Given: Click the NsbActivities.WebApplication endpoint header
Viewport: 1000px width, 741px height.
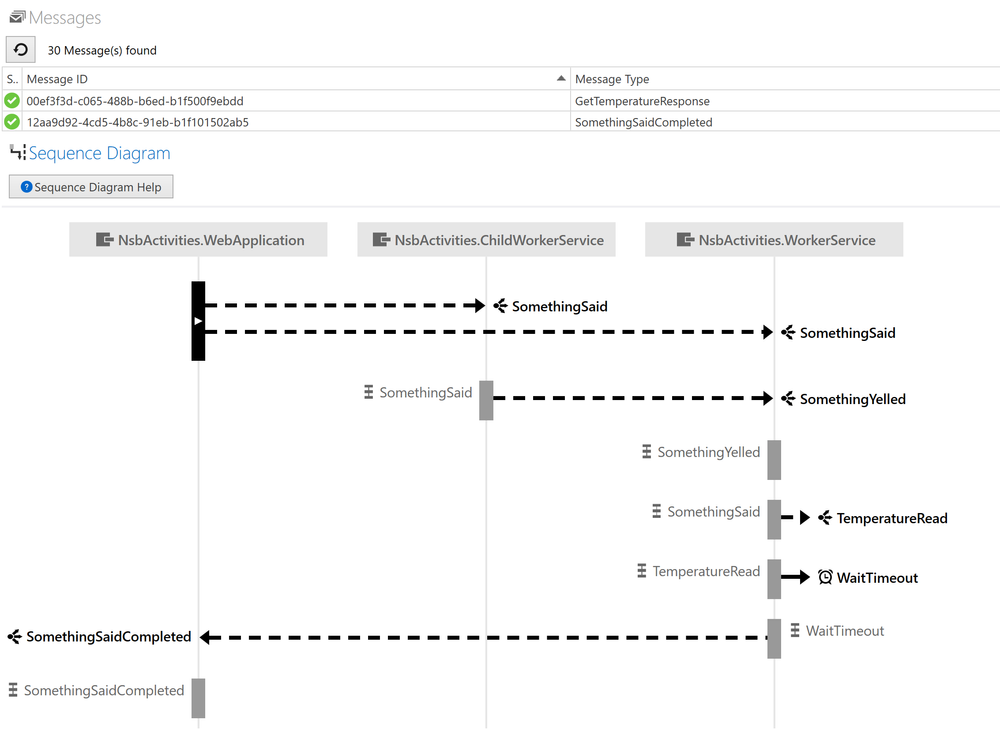Looking at the screenshot, I should coord(199,240).
